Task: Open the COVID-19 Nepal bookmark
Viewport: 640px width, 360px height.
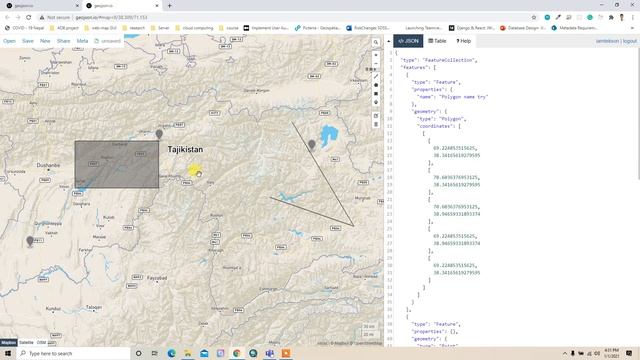Action: click(x=24, y=28)
